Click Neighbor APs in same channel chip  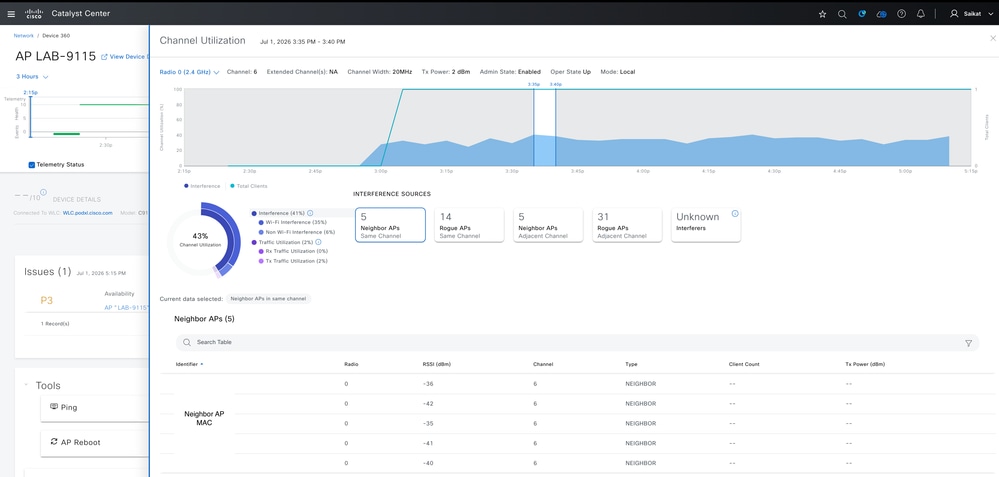click(x=268, y=299)
